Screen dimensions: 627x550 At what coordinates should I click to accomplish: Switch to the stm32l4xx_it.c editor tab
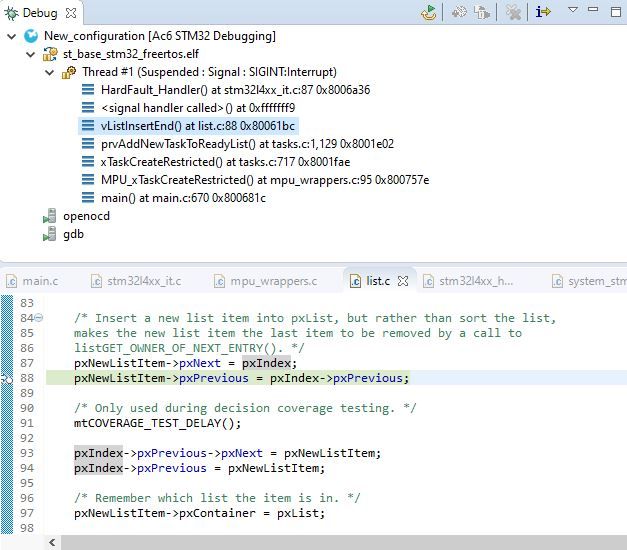coord(136,281)
